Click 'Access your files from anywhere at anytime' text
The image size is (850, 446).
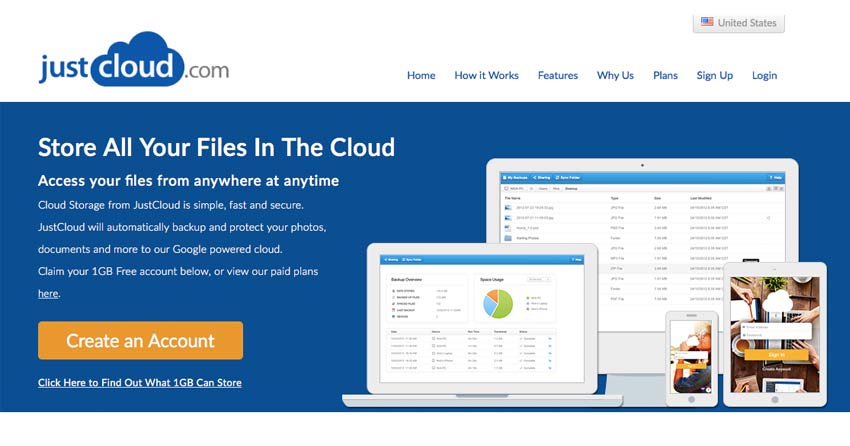coord(188,180)
